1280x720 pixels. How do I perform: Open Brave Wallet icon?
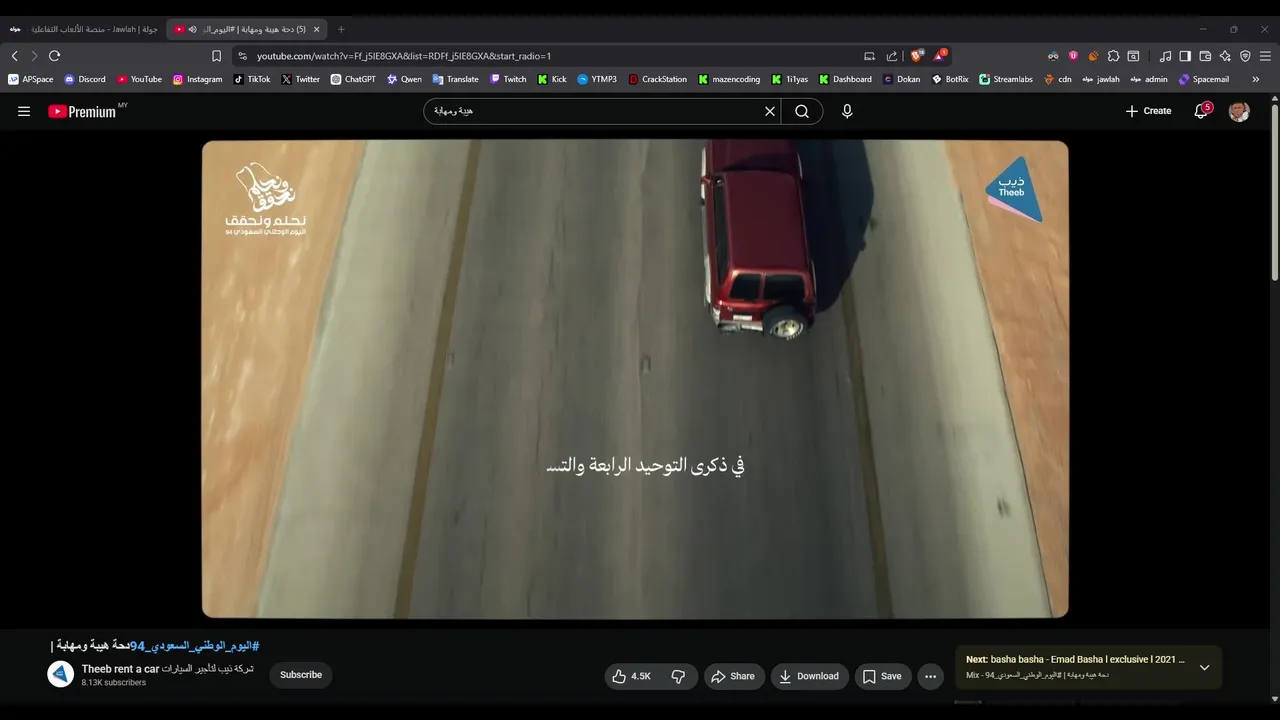(1205, 56)
